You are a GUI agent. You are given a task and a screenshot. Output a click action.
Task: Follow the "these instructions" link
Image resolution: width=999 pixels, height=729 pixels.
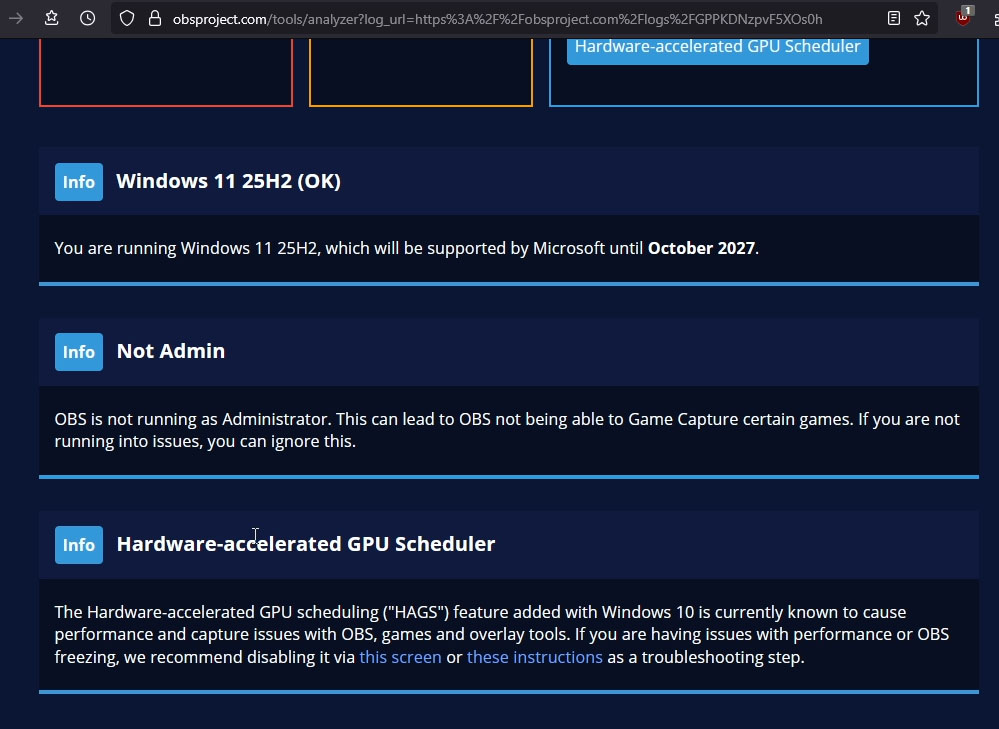coord(534,657)
